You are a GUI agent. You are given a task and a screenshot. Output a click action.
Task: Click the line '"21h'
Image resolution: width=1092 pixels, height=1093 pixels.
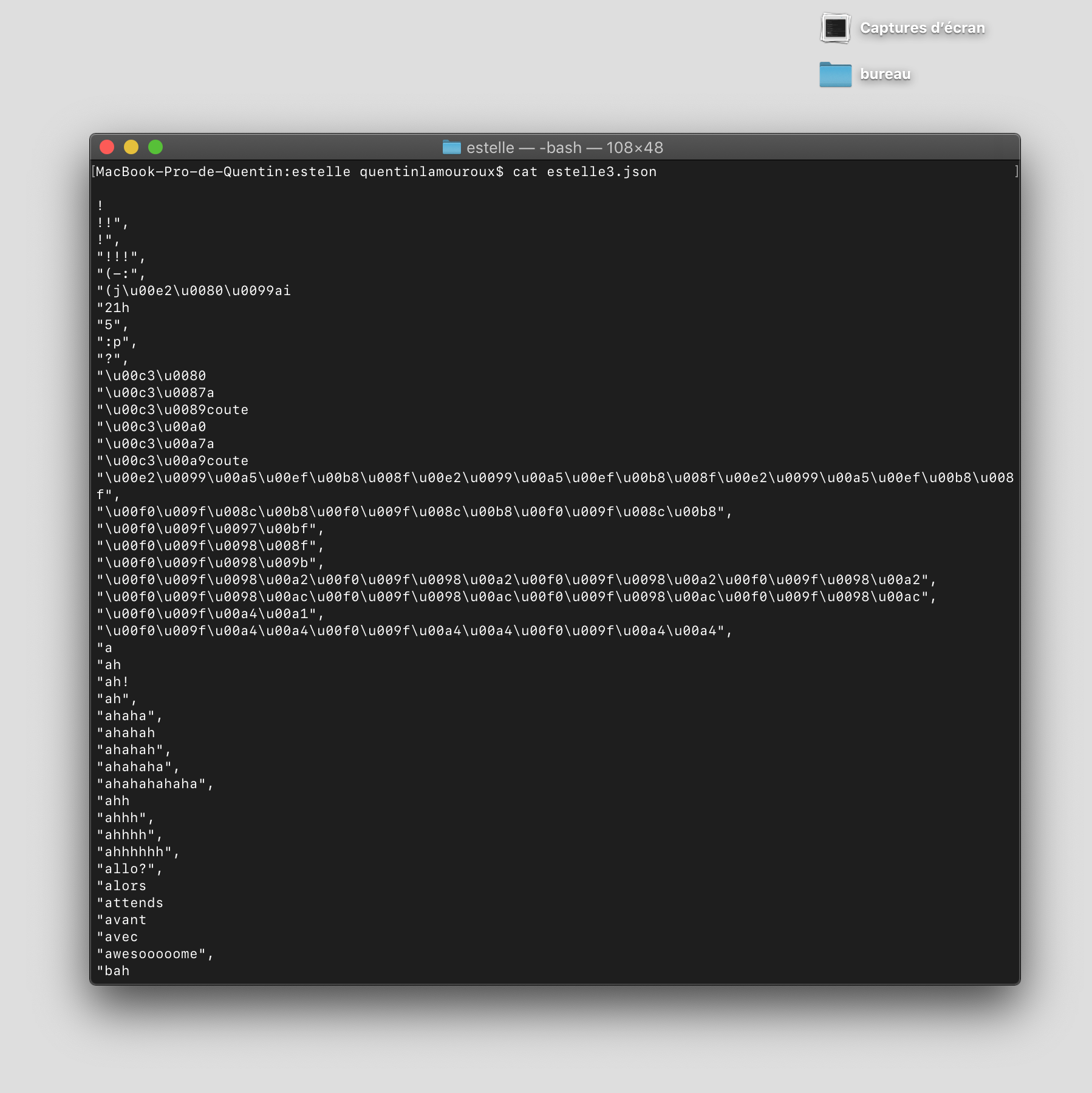tap(113, 308)
